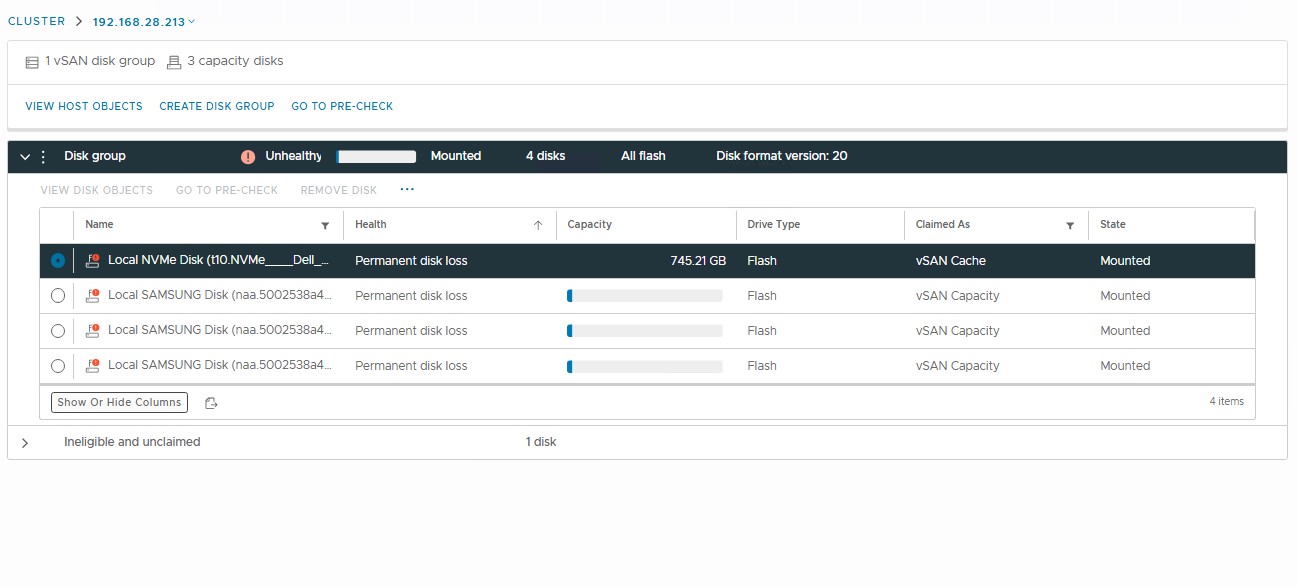Click the export grid icon beside Show Or Hide Columns
The height and width of the screenshot is (587, 1298).
[210, 402]
